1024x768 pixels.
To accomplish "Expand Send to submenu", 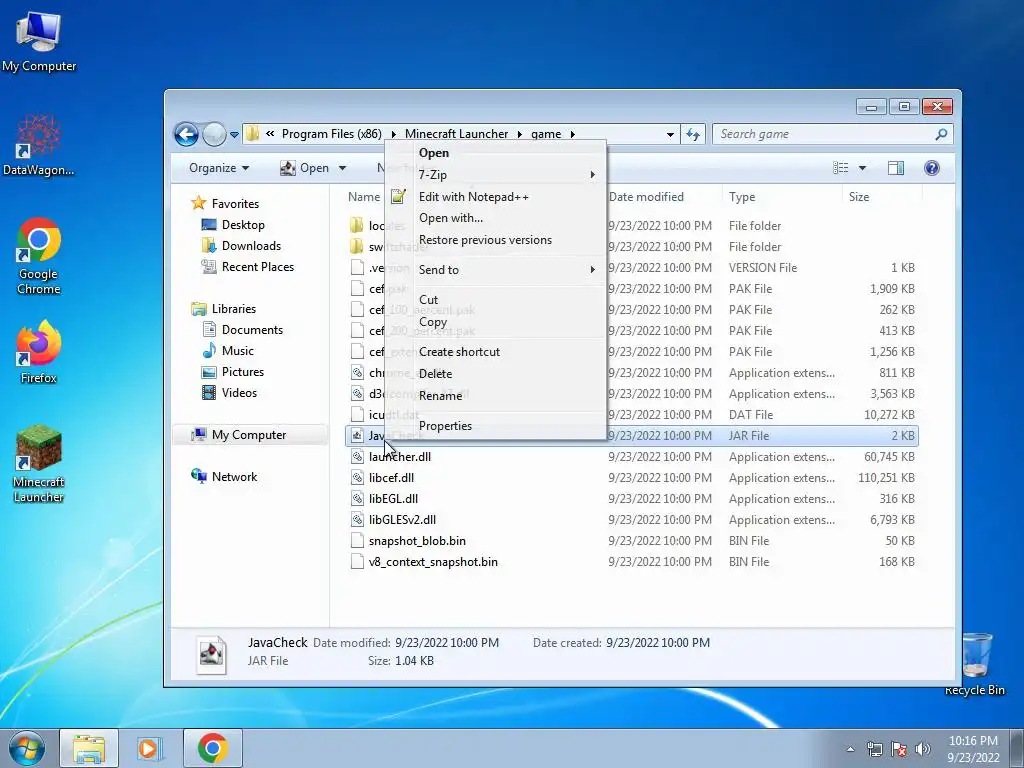I will point(496,270).
